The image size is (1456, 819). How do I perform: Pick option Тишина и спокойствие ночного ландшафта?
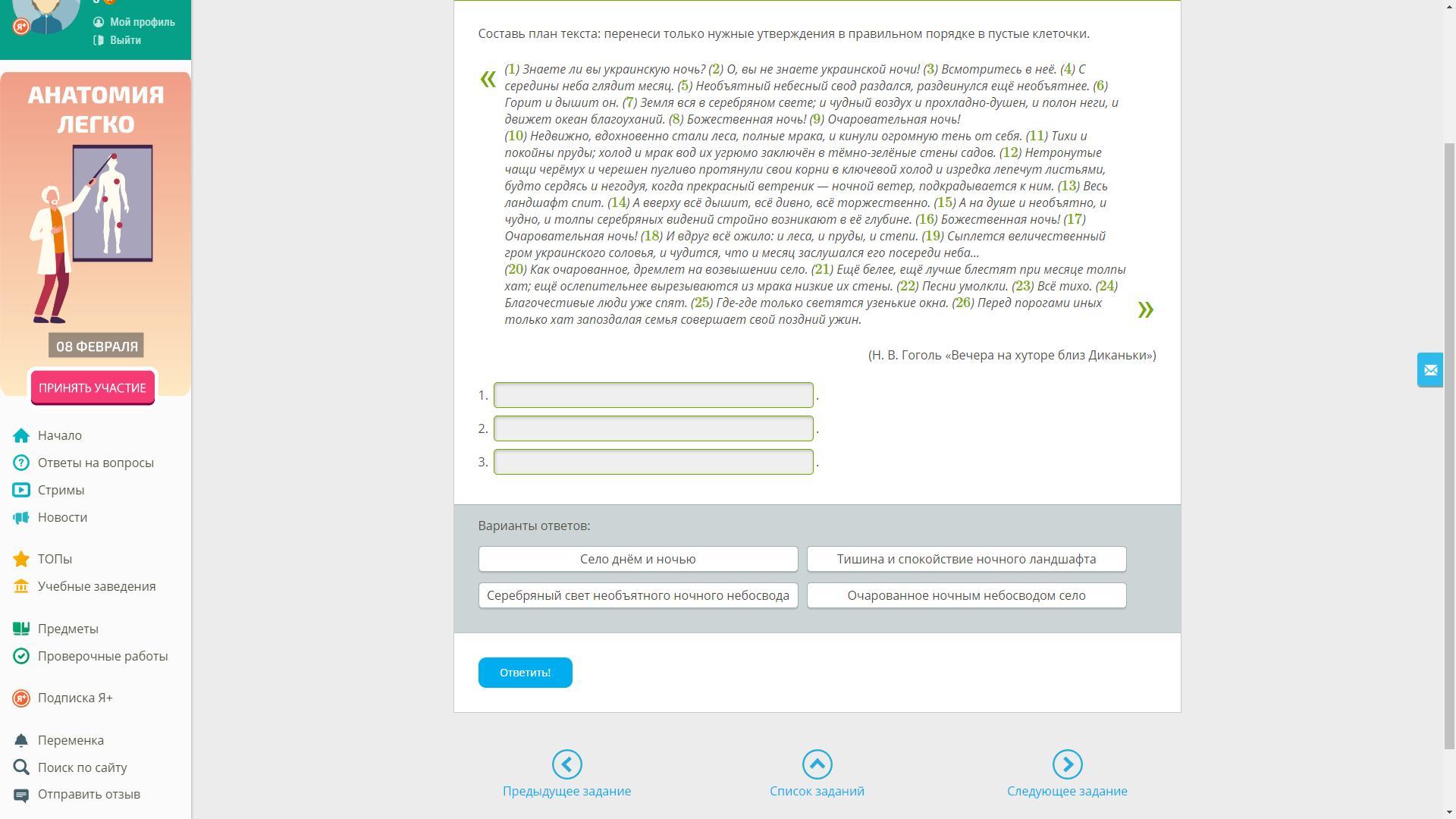(966, 559)
